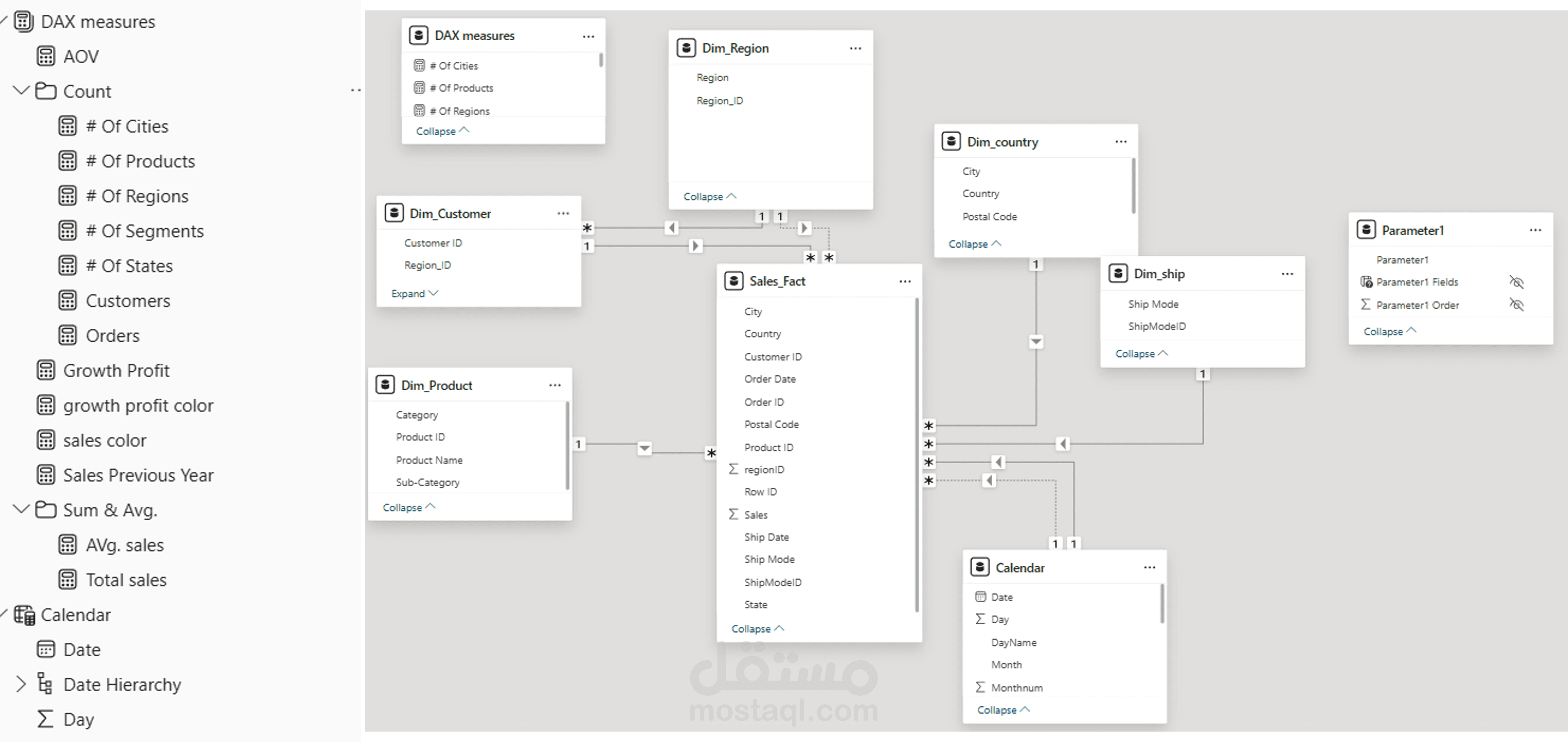Click the sigma icon next to Day field
The width and height of the screenshot is (1568, 742).
pyautogui.click(x=45, y=719)
